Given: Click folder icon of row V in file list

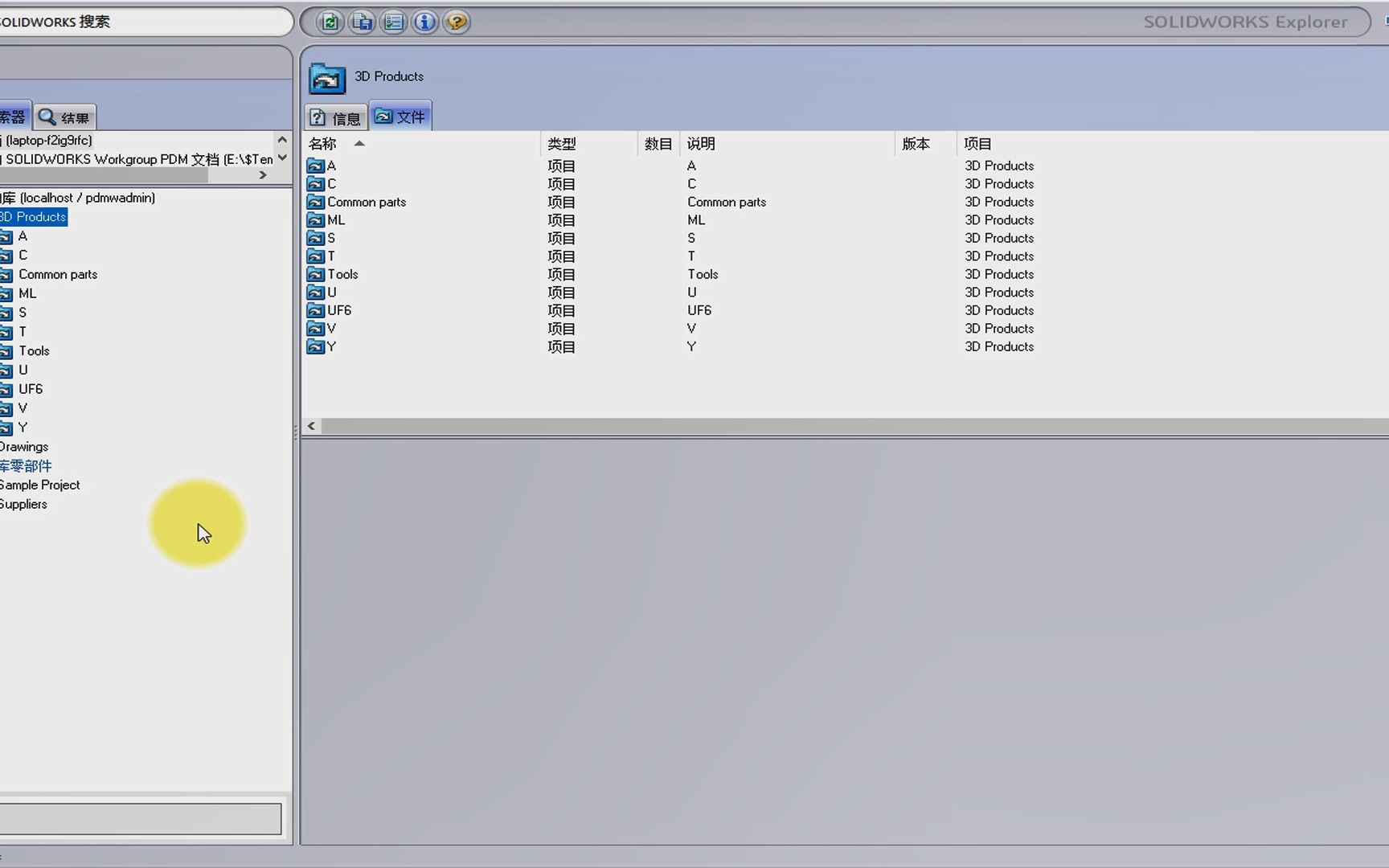Looking at the screenshot, I should click(x=316, y=329).
